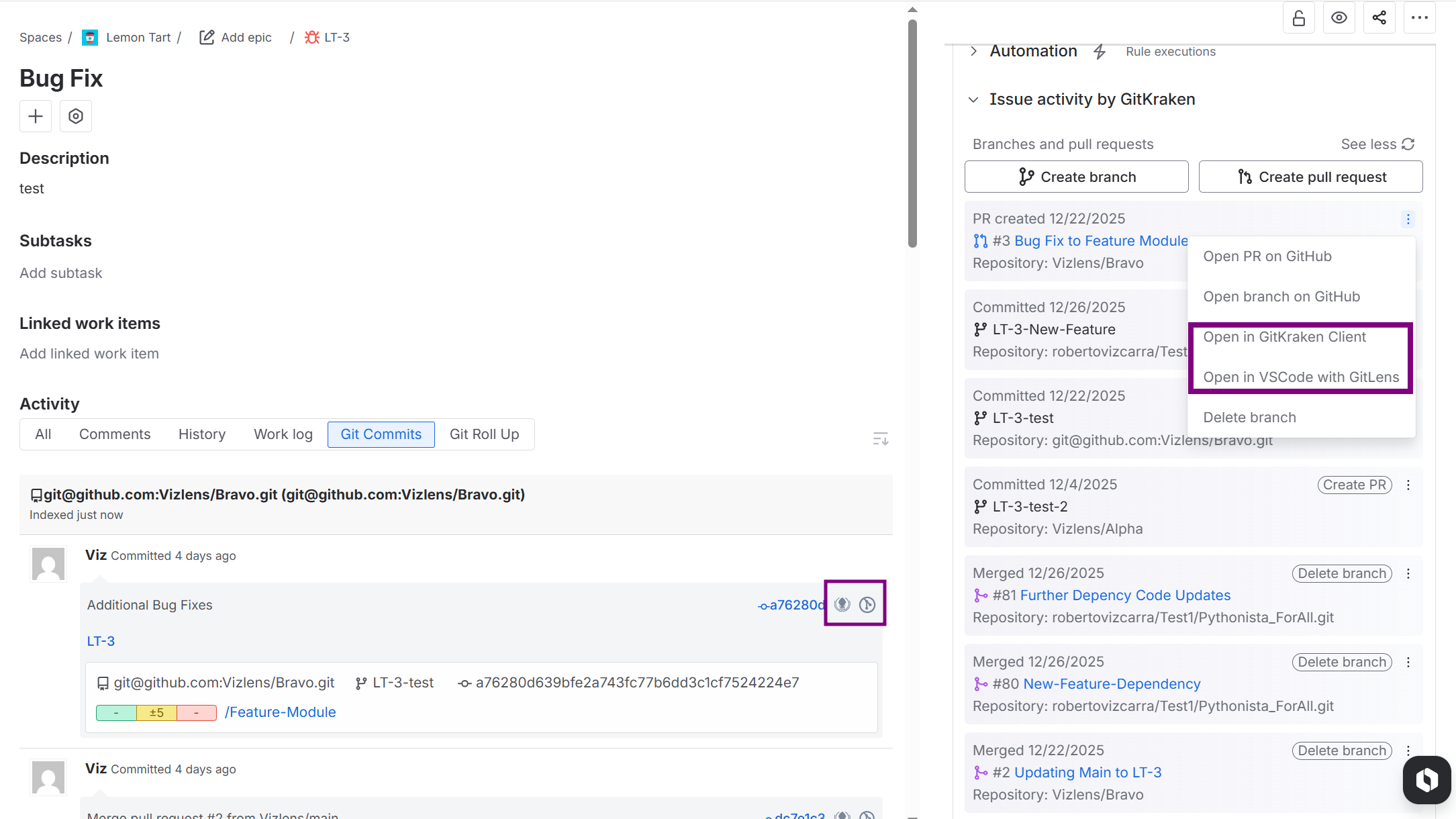
Task: Click the yellow ±5 changes indicator
Action: click(156, 713)
